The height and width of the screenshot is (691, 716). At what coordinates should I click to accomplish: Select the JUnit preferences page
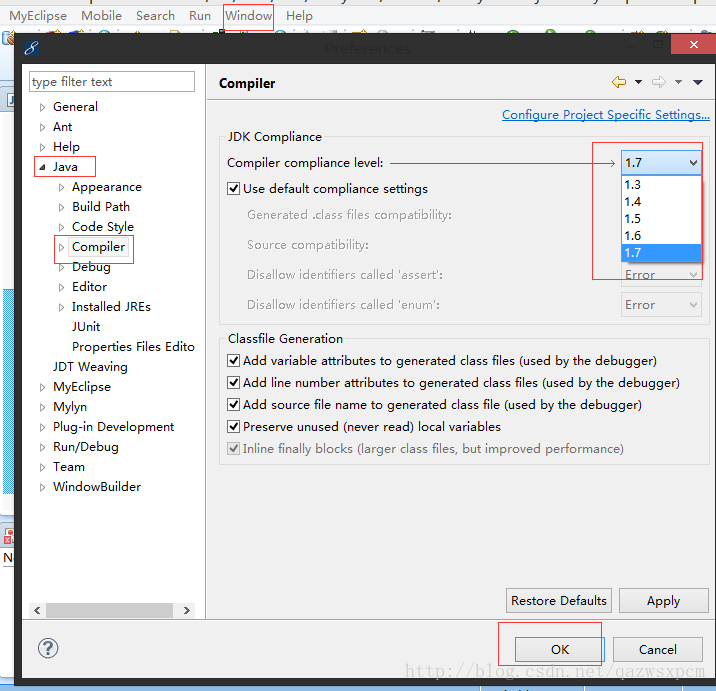[86, 327]
